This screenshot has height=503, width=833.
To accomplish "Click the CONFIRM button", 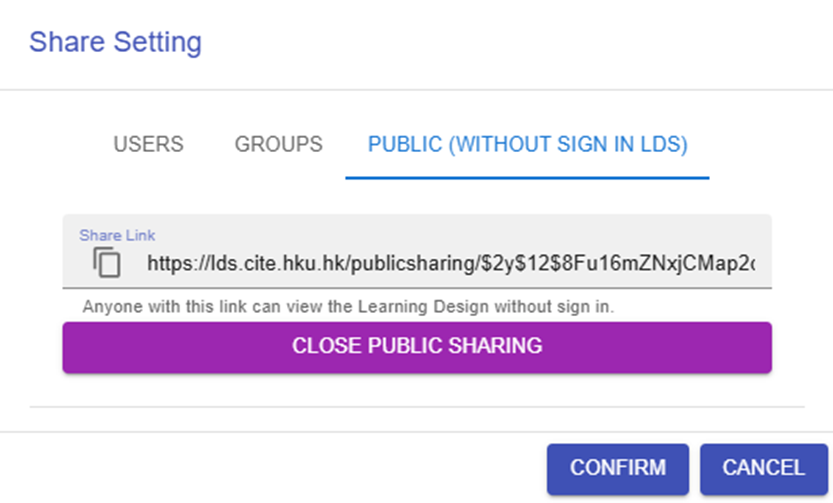I will [x=617, y=468].
